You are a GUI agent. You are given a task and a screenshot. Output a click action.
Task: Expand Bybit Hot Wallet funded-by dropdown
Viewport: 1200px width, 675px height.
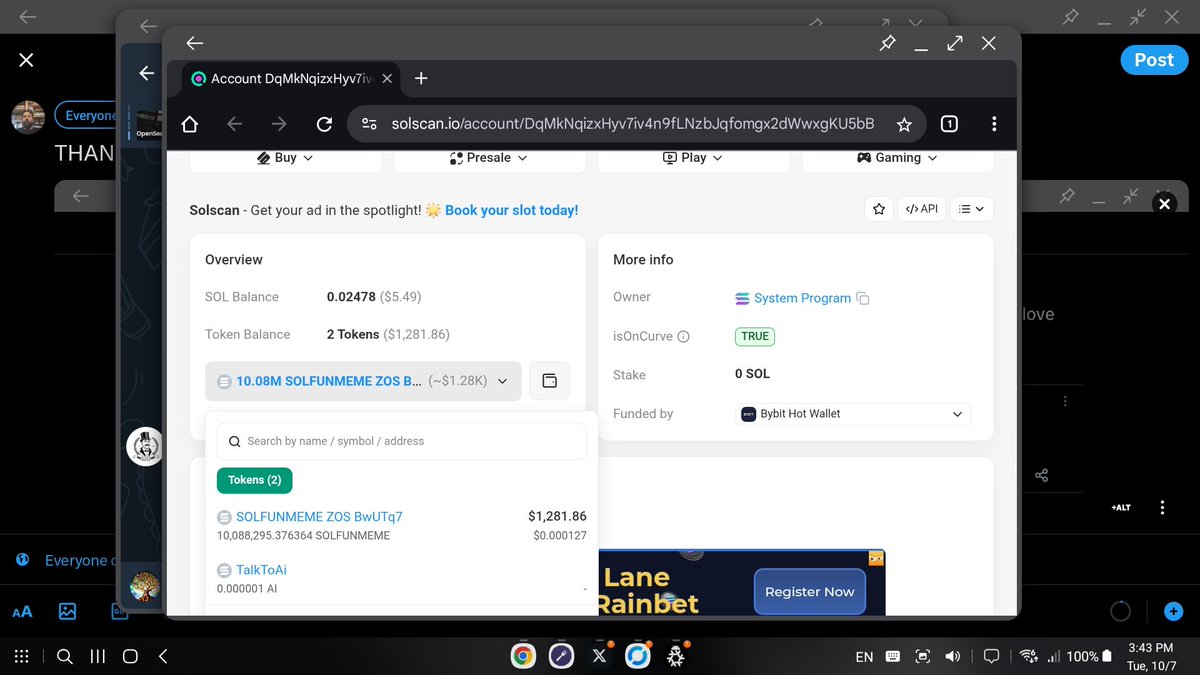pyautogui.click(x=852, y=414)
